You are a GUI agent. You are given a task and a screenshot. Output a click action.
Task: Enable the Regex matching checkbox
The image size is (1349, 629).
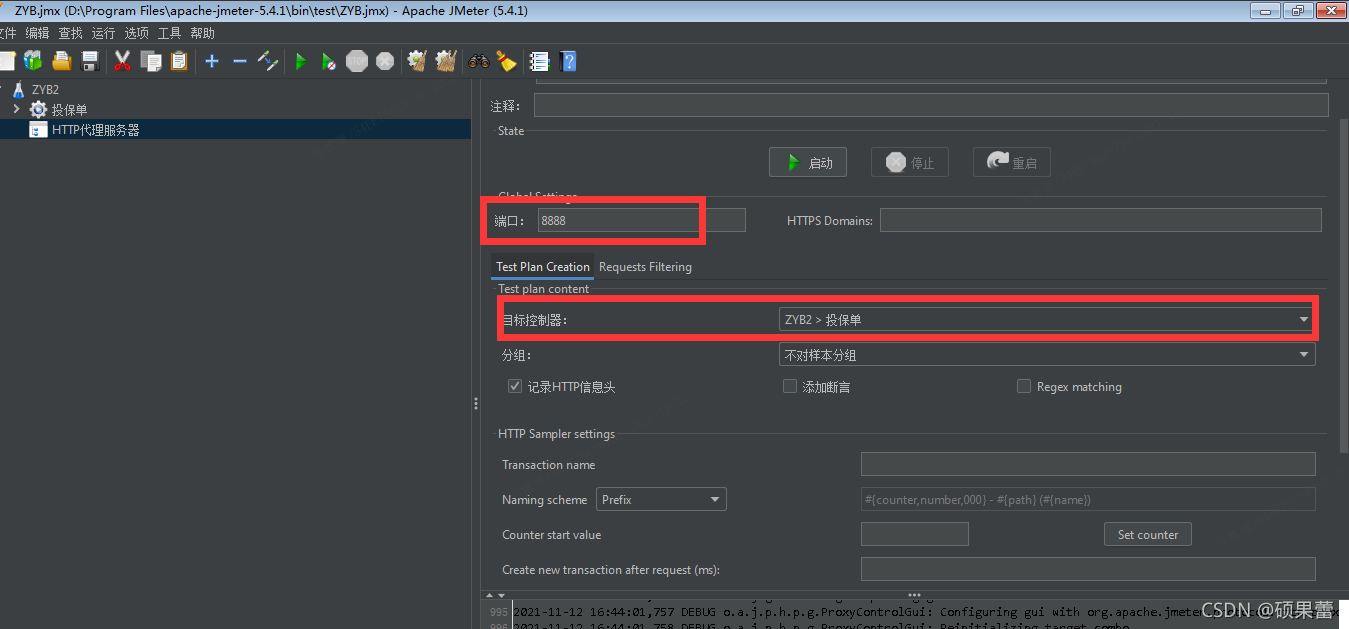click(1024, 386)
